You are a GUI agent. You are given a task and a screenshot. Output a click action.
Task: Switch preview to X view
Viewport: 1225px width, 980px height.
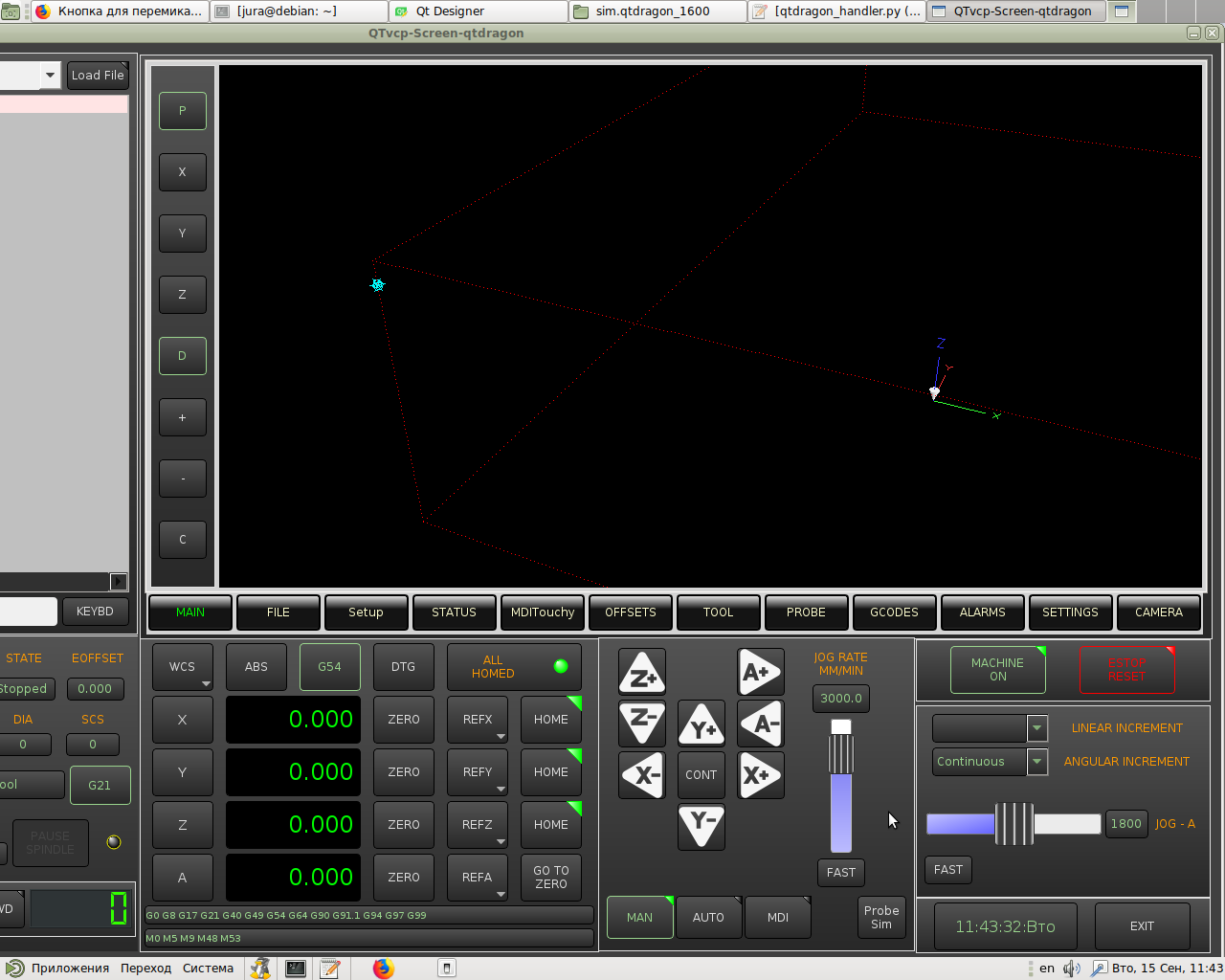[x=183, y=172]
